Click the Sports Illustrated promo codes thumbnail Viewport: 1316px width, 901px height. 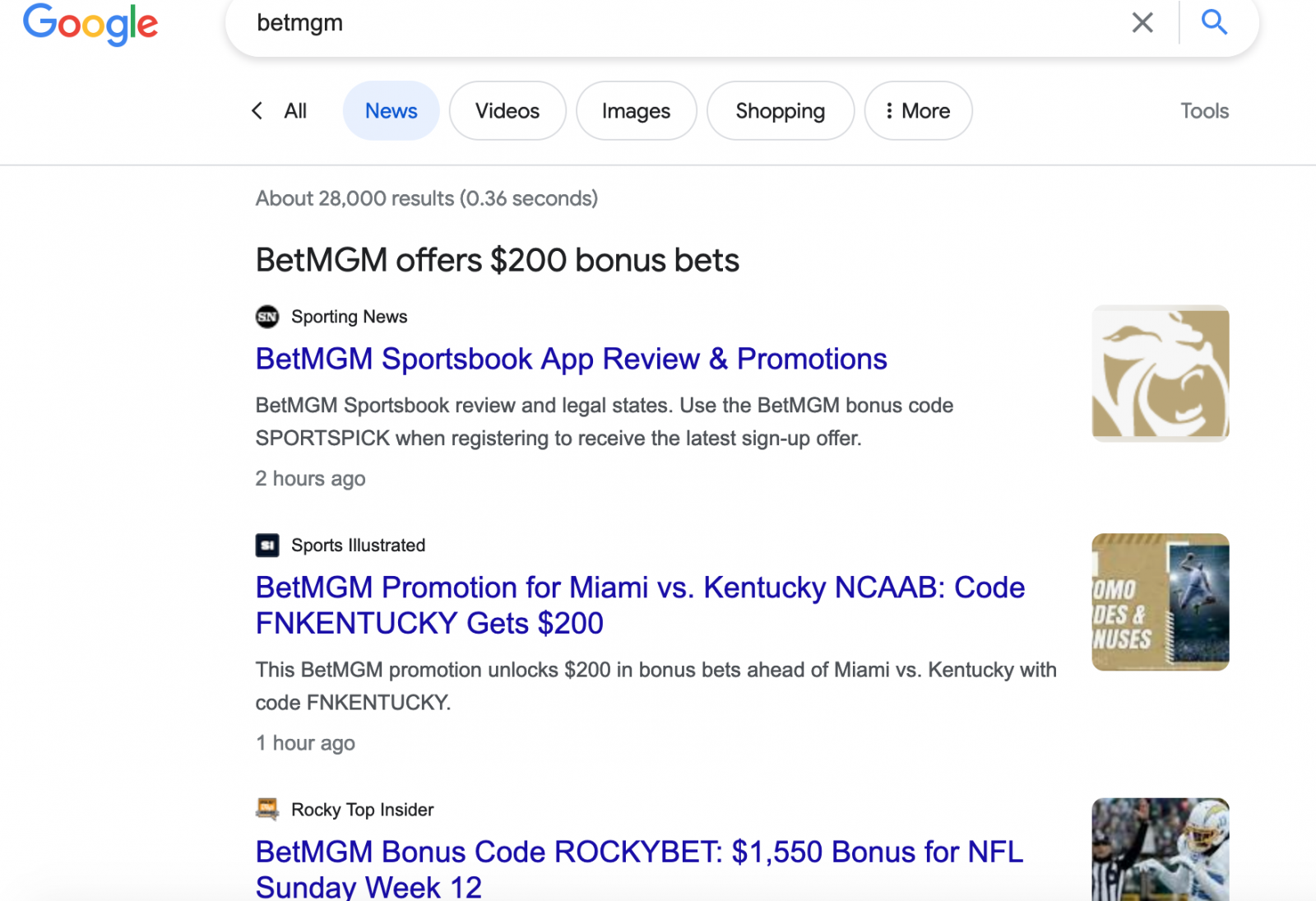point(1161,602)
